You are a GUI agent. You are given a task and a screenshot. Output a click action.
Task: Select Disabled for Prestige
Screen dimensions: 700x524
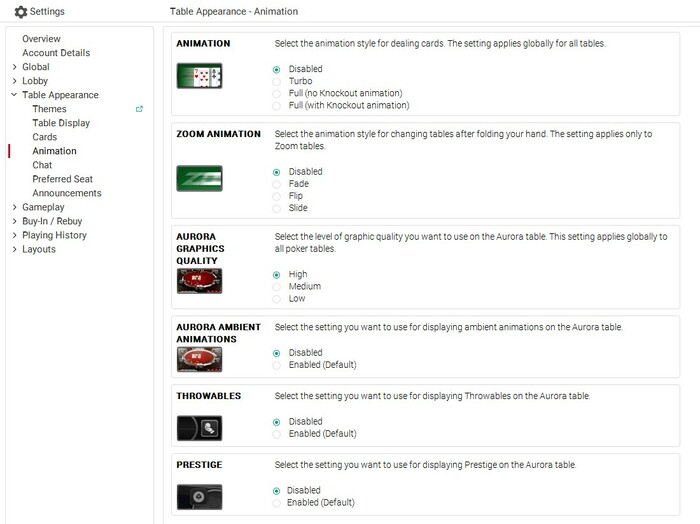tap(277, 491)
